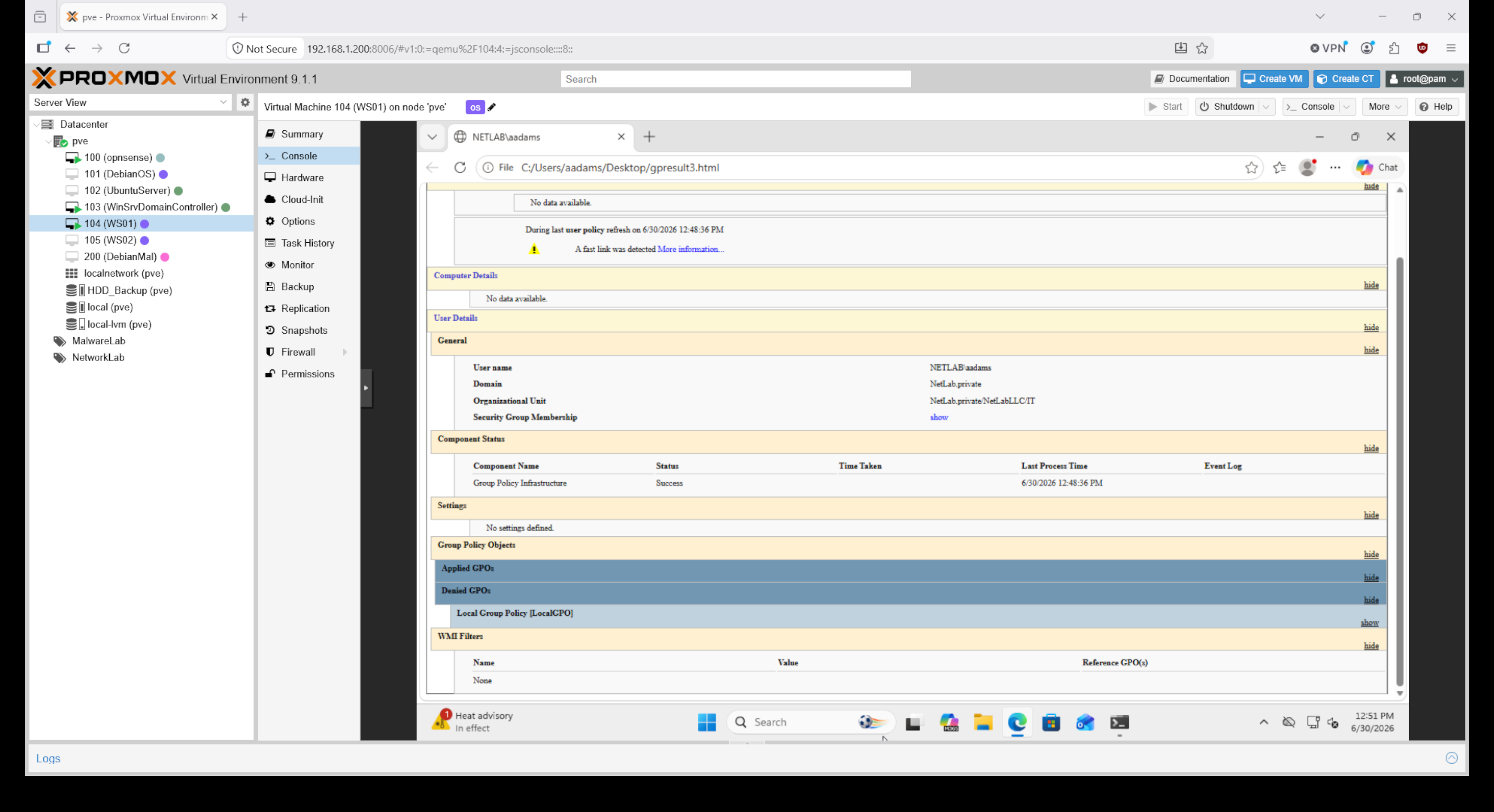Click the Create VM button
This screenshot has height=812, width=1494.
pyautogui.click(x=1274, y=79)
